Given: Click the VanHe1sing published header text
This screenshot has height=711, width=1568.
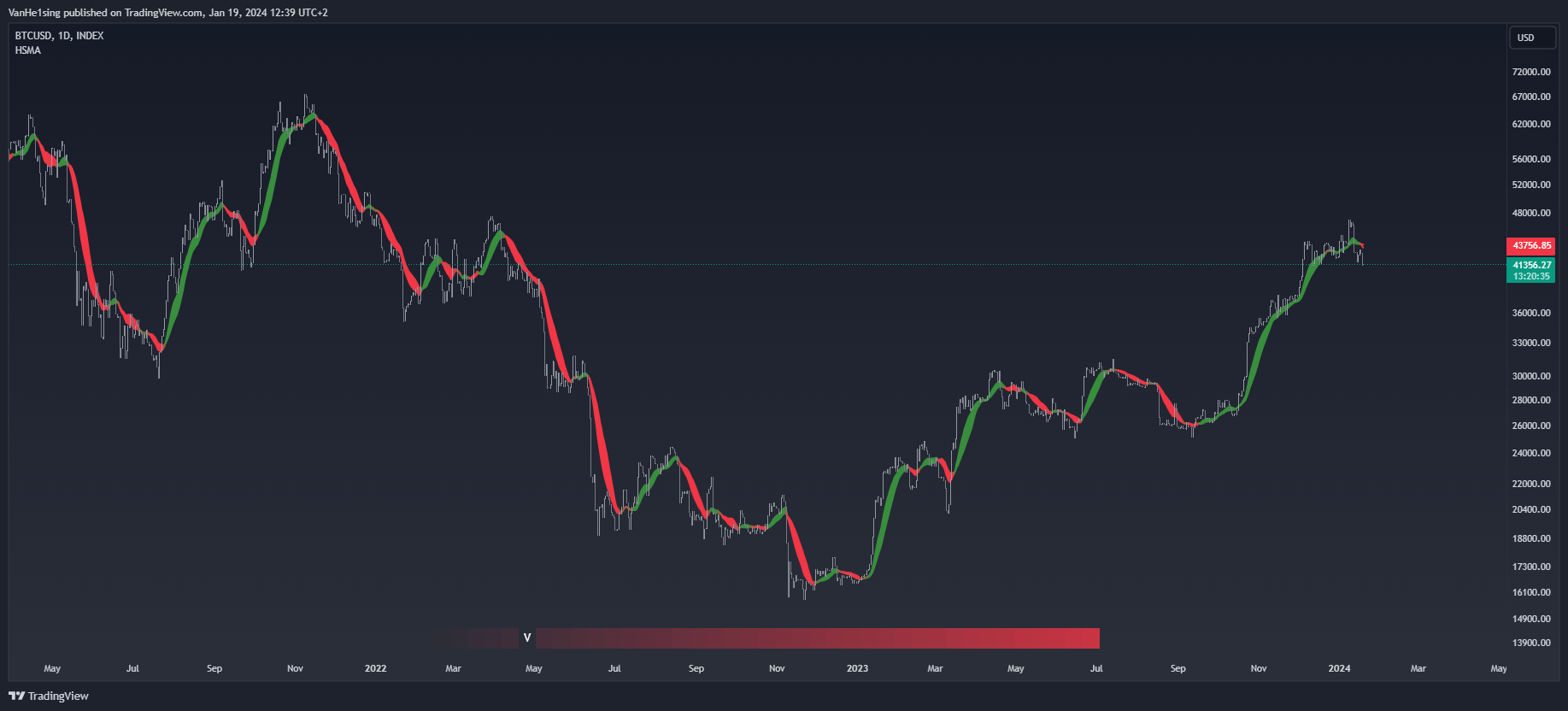Looking at the screenshot, I should pos(168,12).
